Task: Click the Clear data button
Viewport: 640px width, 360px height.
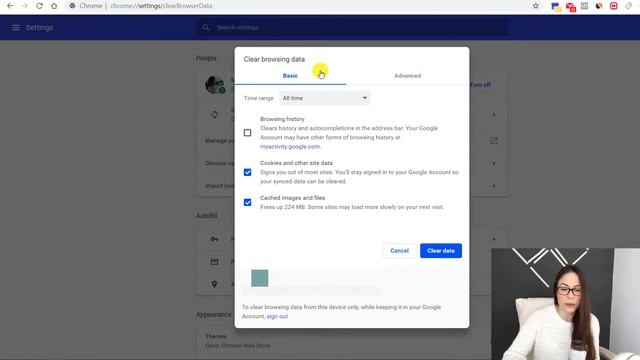Action: 441,251
